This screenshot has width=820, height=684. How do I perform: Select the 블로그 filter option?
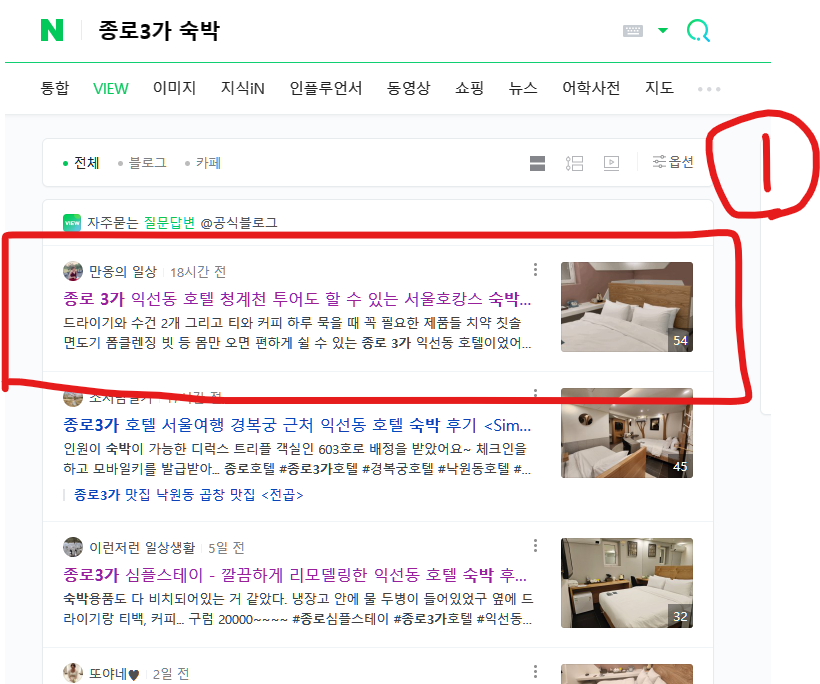[x=142, y=163]
